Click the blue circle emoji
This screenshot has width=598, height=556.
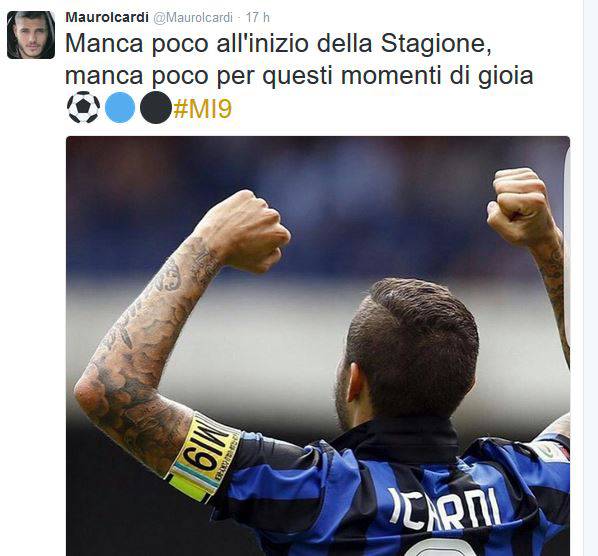tap(120, 108)
